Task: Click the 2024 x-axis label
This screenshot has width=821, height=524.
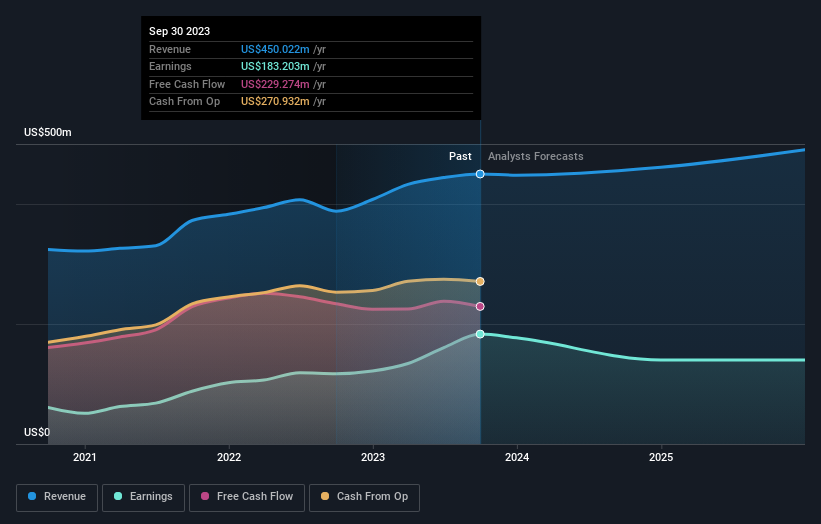Action: tap(517, 457)
